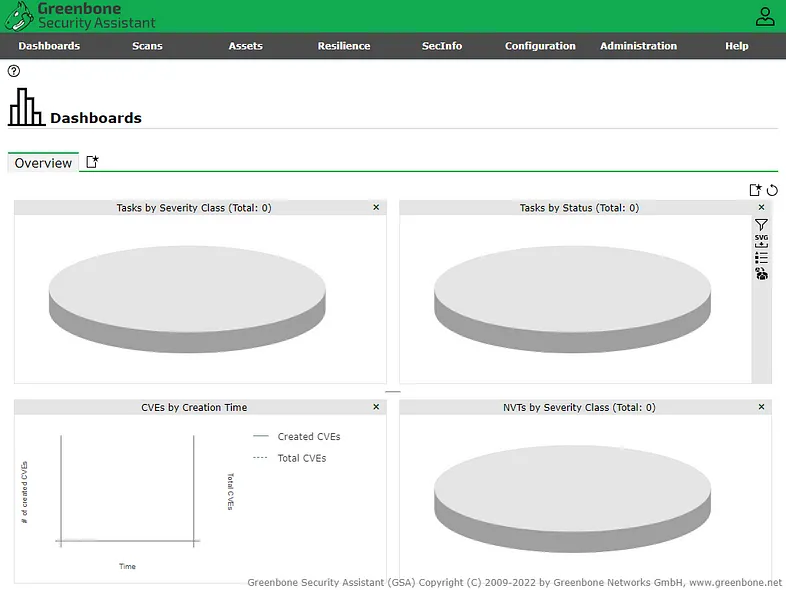Screen dimensions: 786x590
Task: Click the Dashboards bar chart icon
Action: [x=27, y=107]
